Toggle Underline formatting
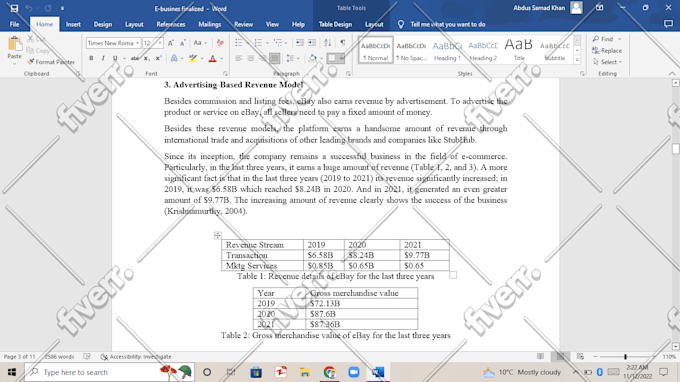This screenshot has height=382, width=680. tap(115, 58)
